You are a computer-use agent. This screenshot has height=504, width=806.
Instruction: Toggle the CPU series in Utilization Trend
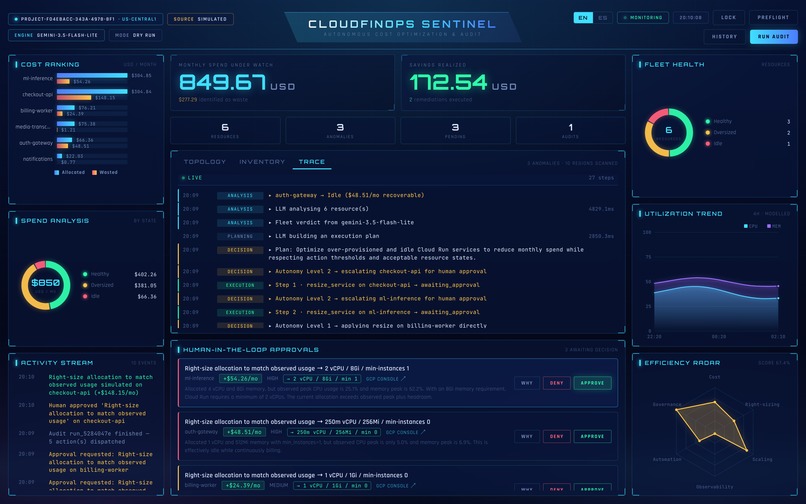[750, 226]
